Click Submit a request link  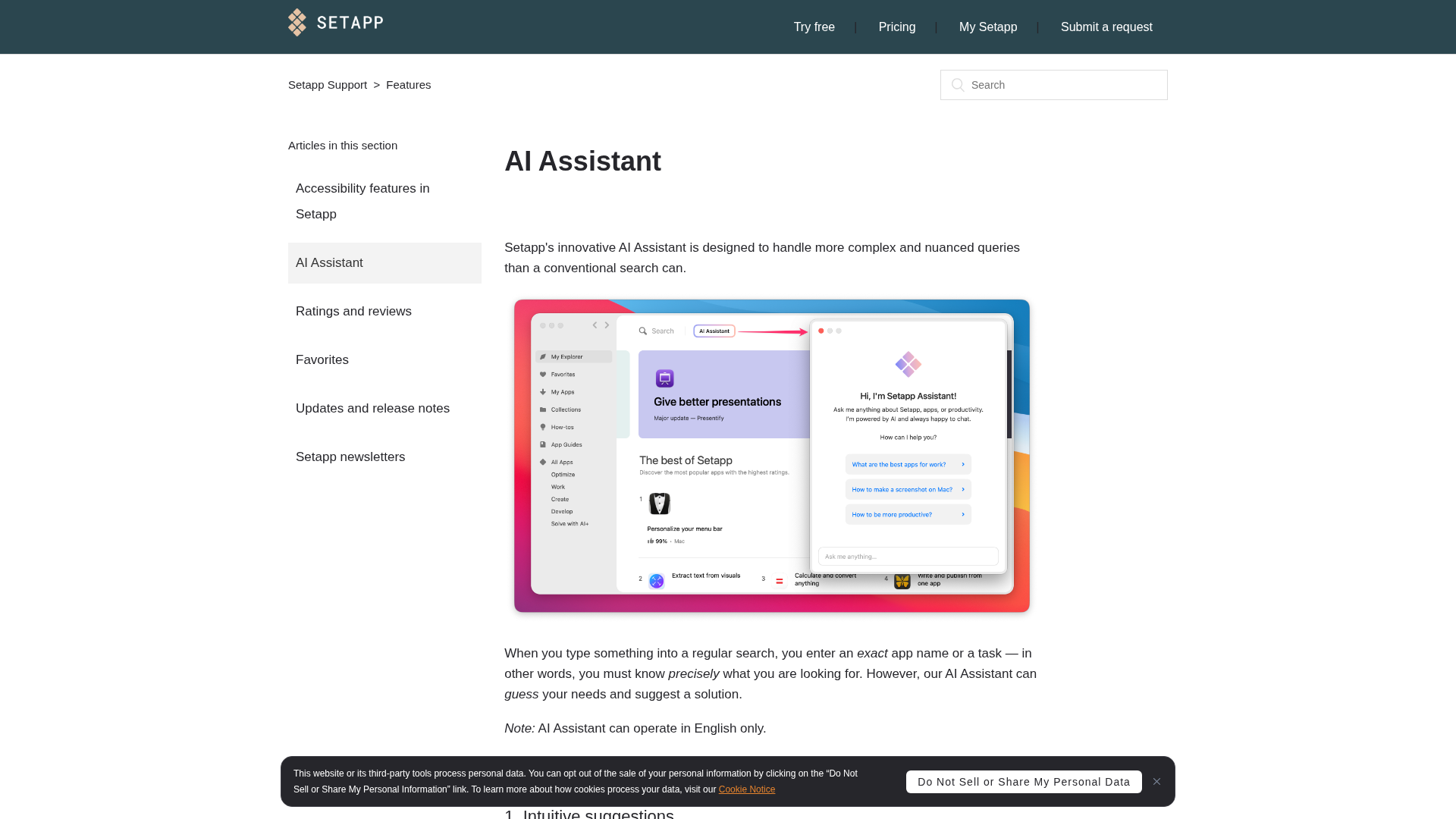[1106, 27]
